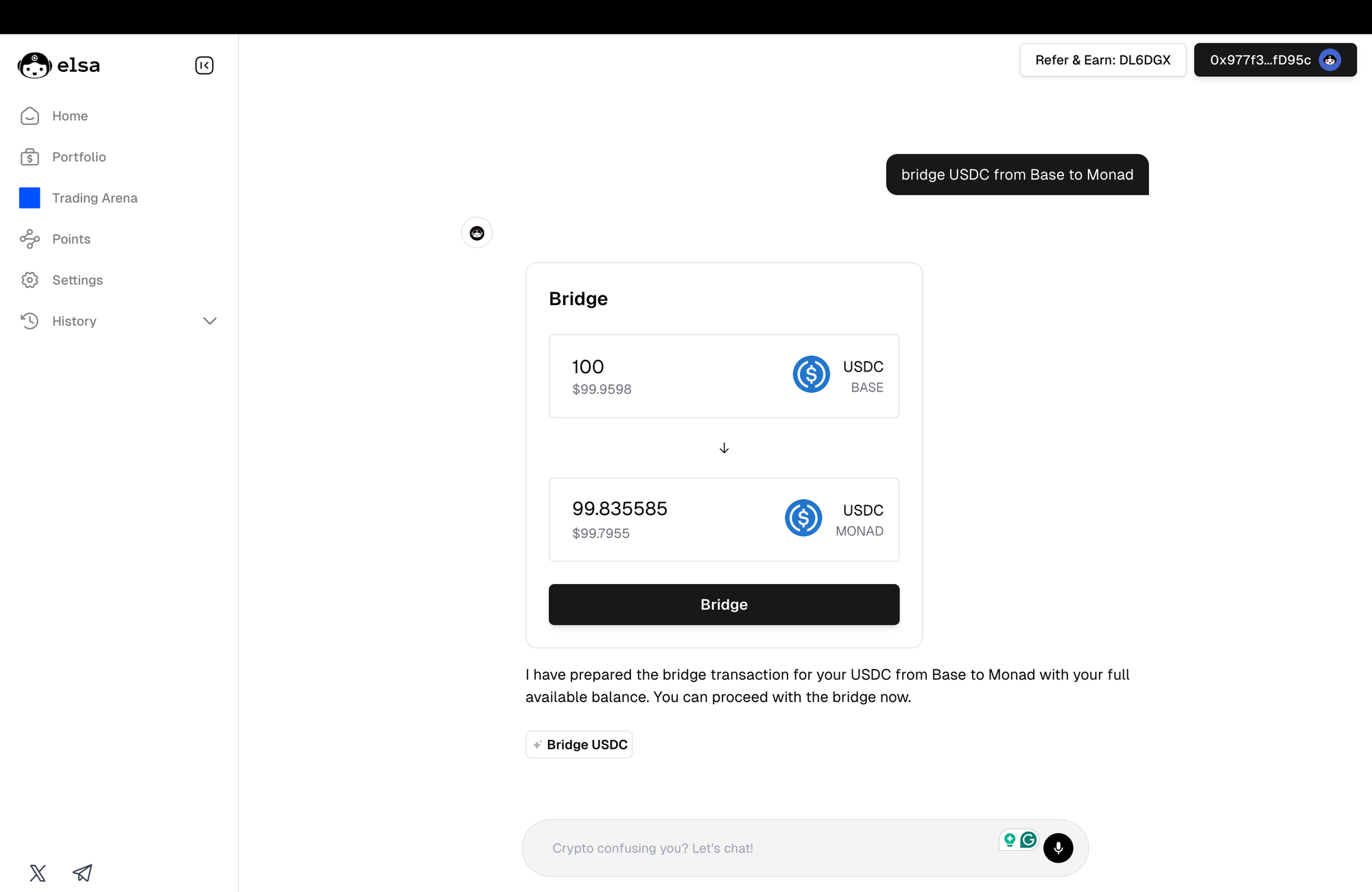Image resolution: width=1372 pixels, height=892 pixels.
Task: Navigate to the Portfolio section
Action: [79, 157]
